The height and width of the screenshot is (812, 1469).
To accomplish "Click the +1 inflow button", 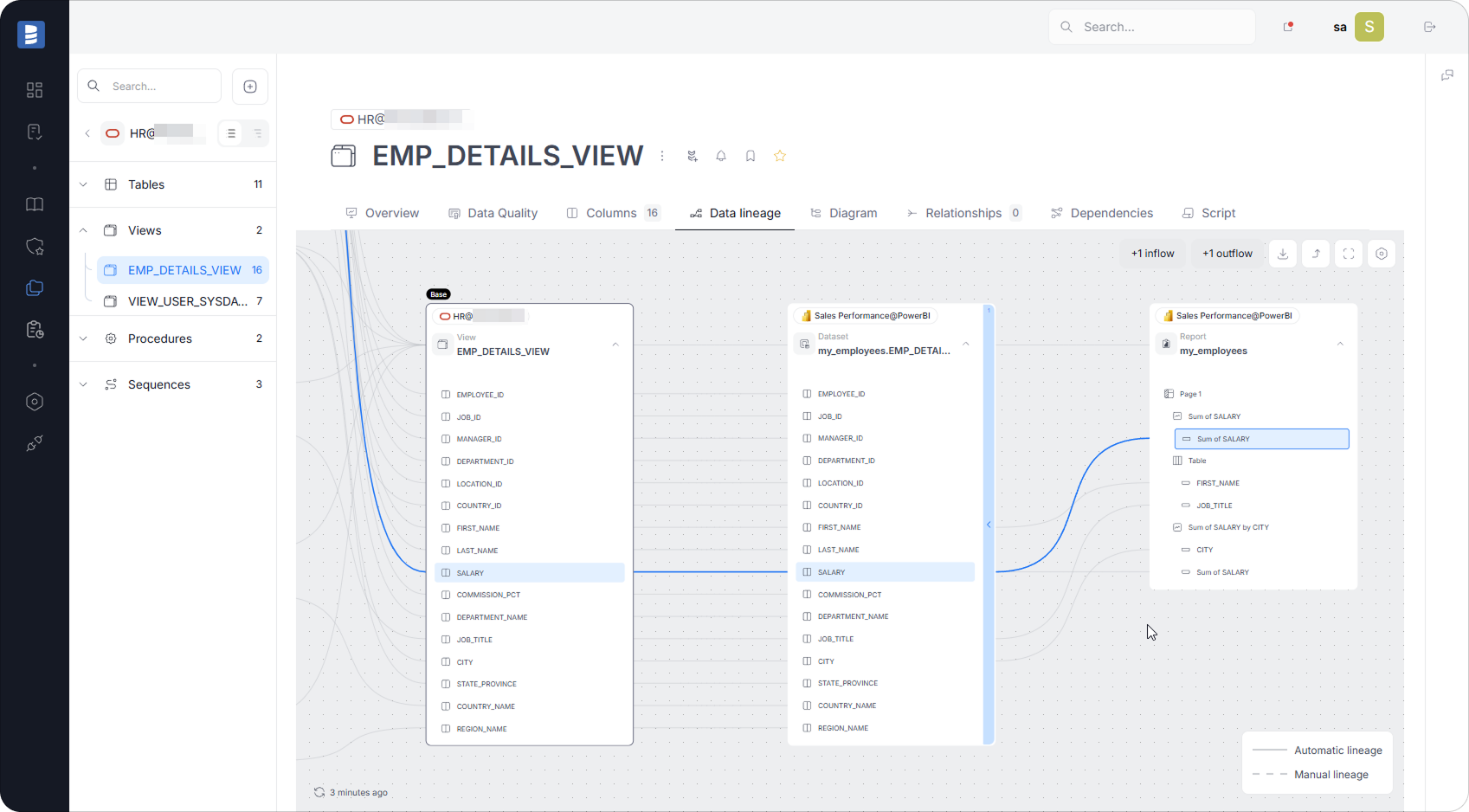I will [x=1152, y=254].
